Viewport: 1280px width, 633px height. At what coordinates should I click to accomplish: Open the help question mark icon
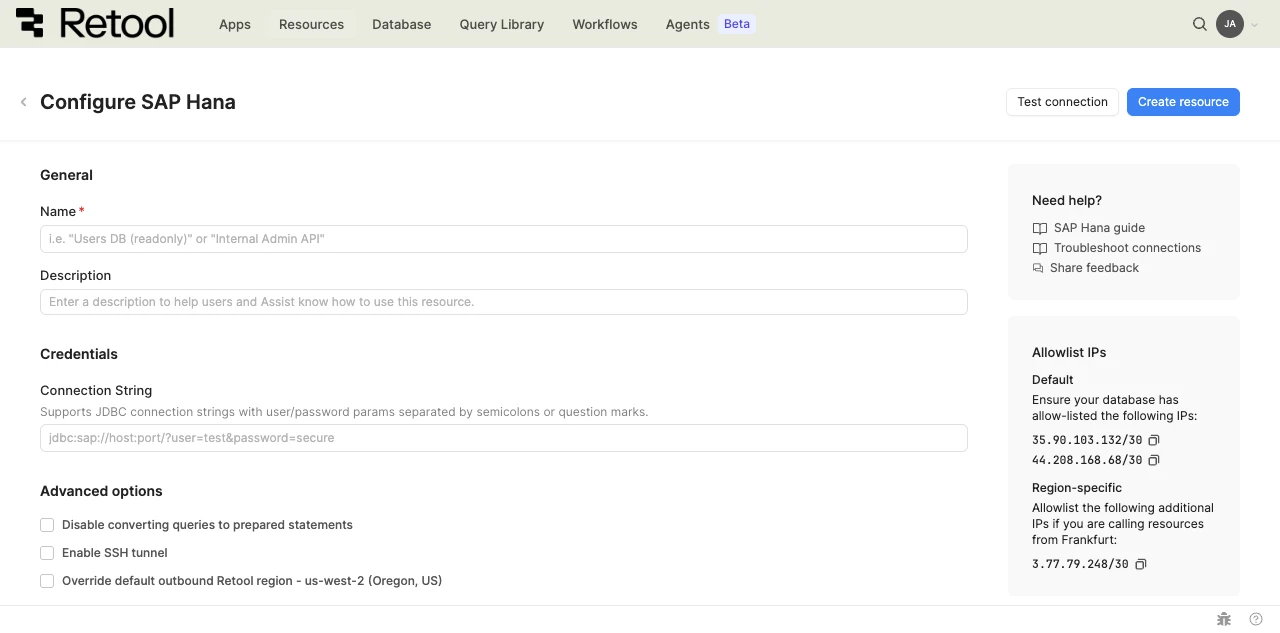(1256, 619)
